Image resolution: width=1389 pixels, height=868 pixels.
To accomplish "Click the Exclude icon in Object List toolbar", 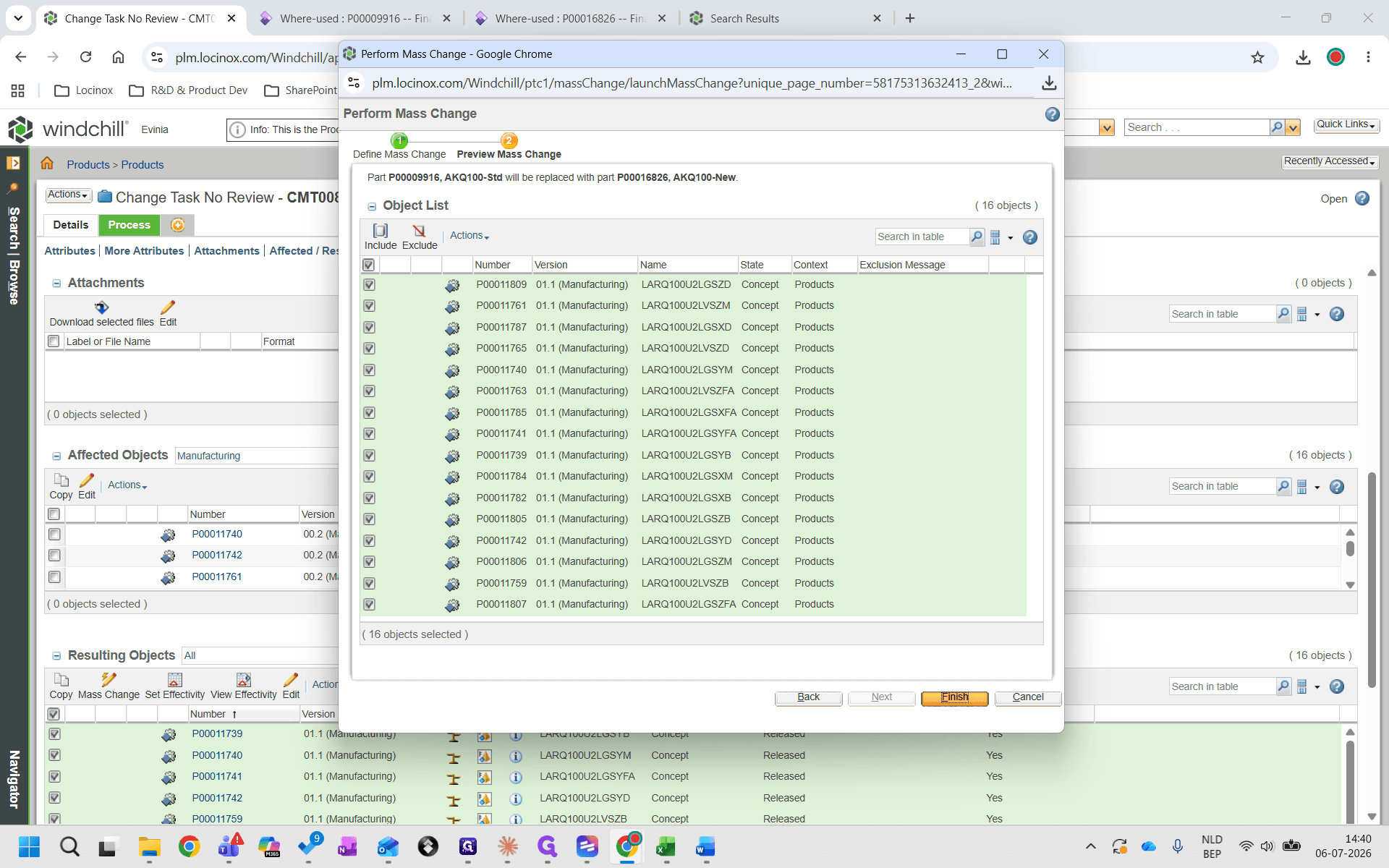I will click(x=419, y=231).
